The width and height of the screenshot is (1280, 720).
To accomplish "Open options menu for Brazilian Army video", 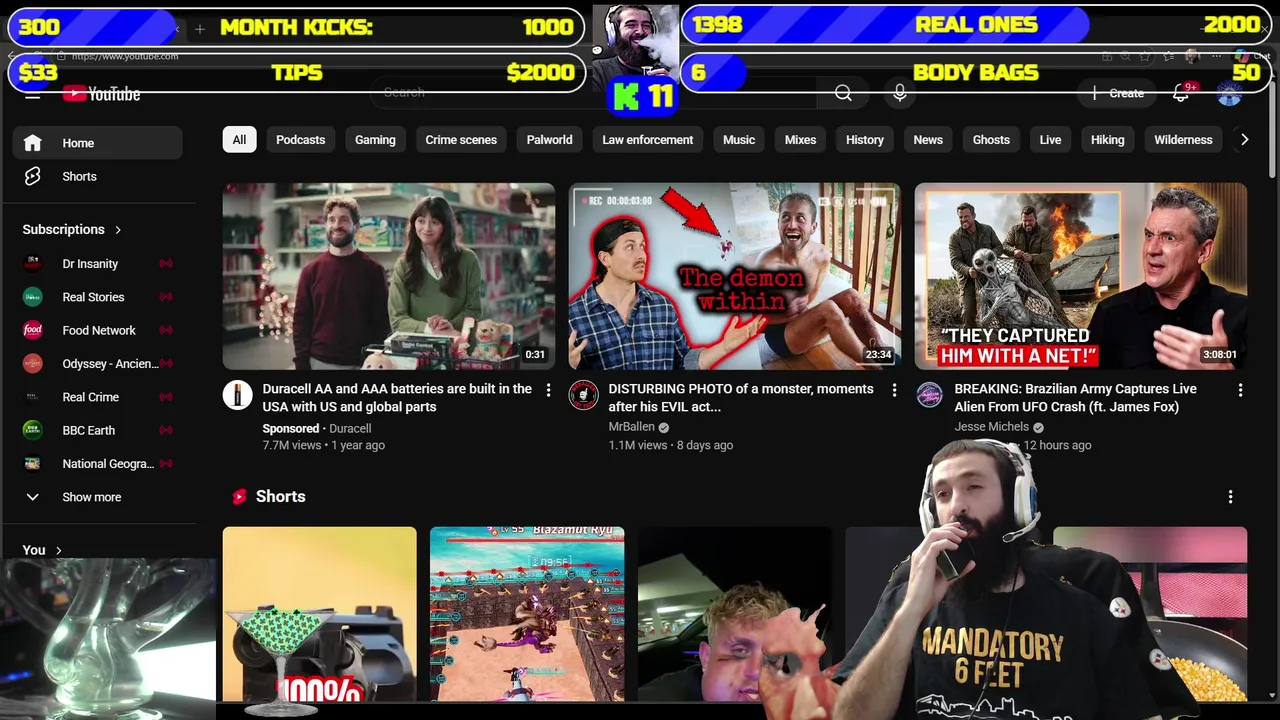I will (x=1240, y=390).
